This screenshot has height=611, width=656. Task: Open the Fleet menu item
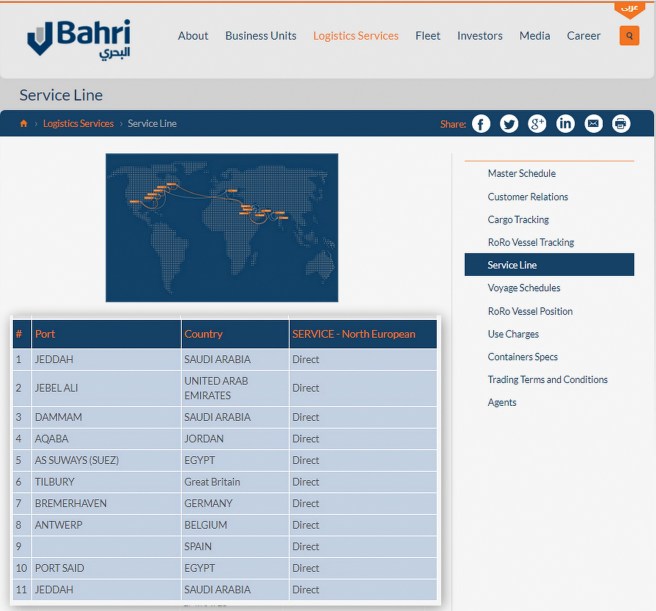coord(427,36)
